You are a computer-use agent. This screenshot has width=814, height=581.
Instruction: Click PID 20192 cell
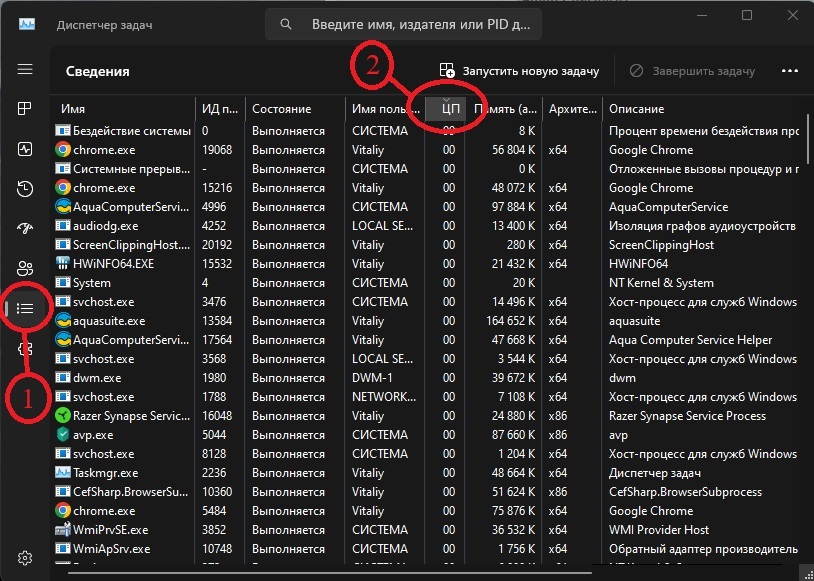[x=217, y=245]
